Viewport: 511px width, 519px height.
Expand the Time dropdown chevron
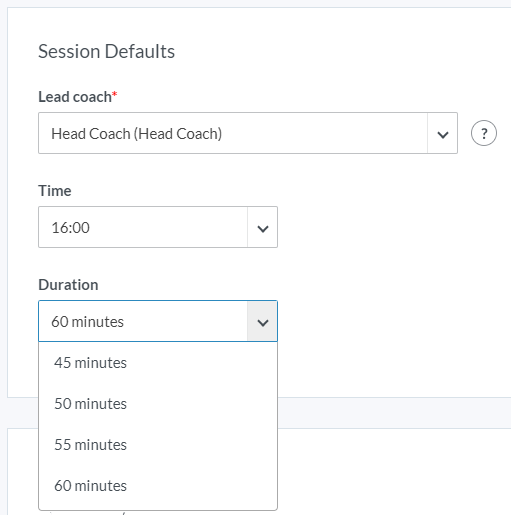[x=263, y=227]
